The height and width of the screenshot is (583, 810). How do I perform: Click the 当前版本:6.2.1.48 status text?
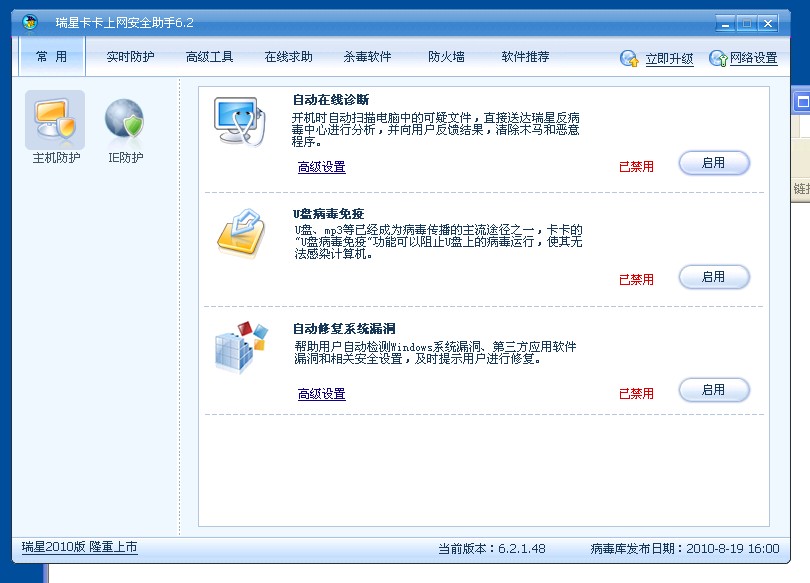click(x=492, y=548)
